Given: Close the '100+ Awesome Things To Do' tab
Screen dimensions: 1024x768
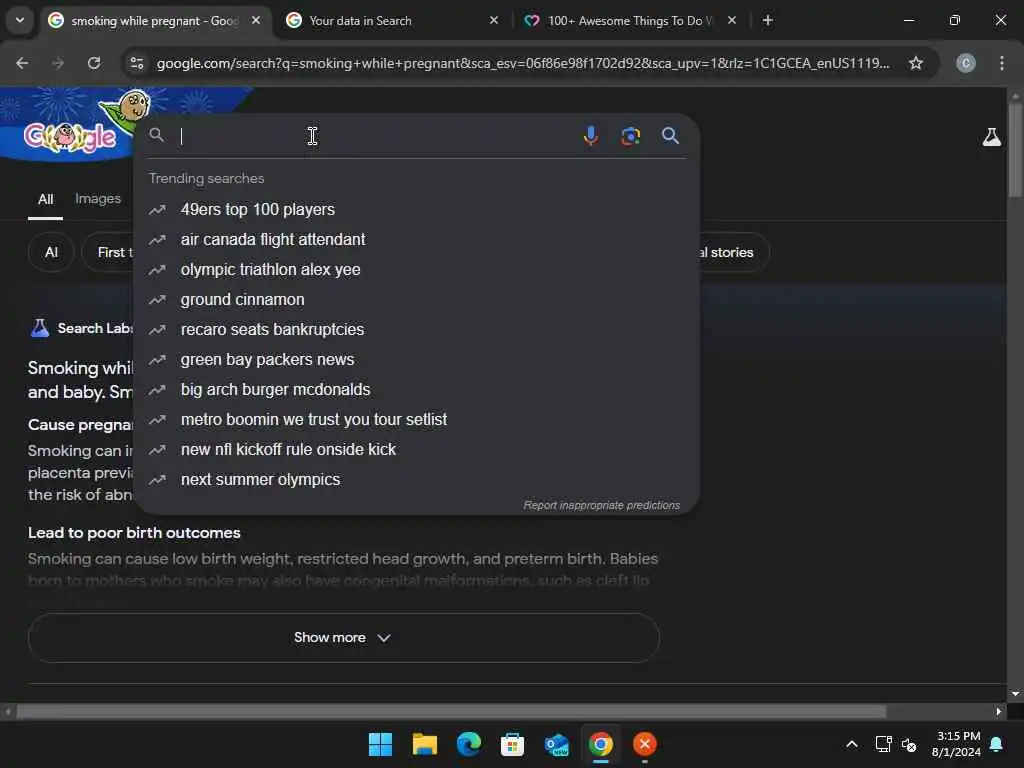Looking at the screenshot, I should click(x=731, y=20).
